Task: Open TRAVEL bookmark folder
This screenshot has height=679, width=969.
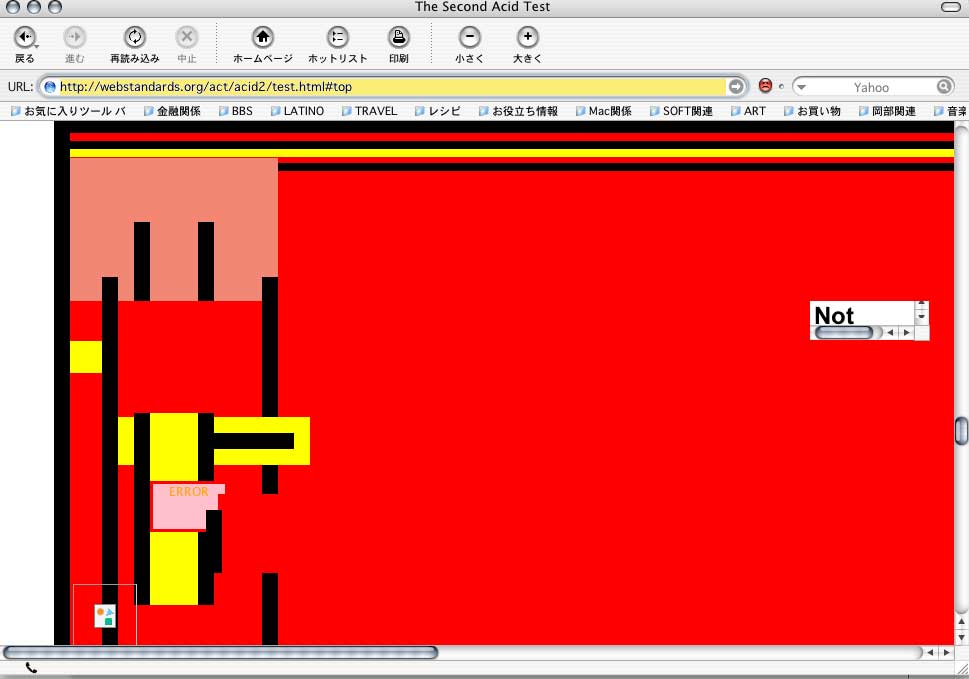Action: click(x=370, y=111)
